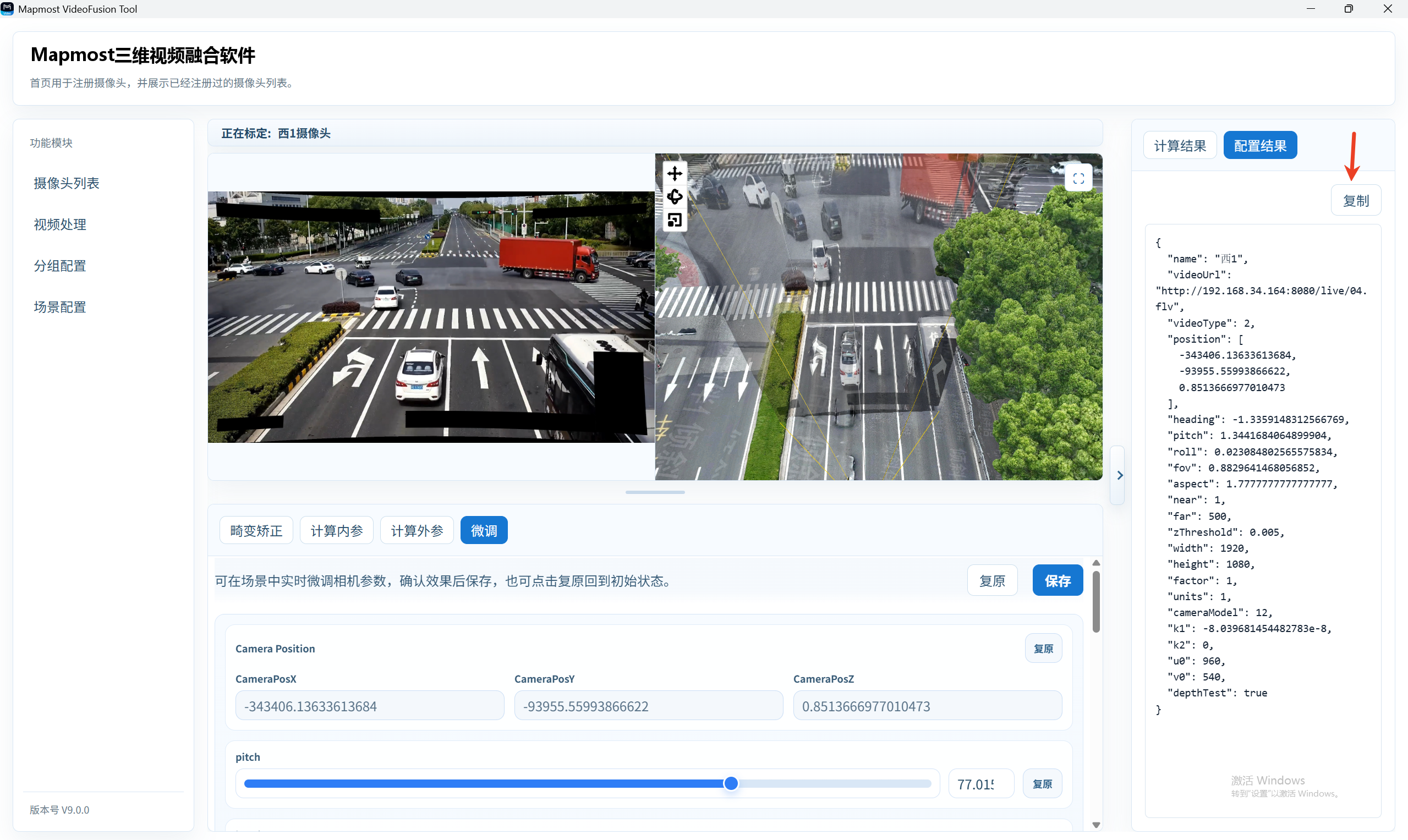The width and height of the screenshot is (1408, 840).
Task: Click the "正在标定: 西1摄像头" header text
Action: click(x=276, y=133)
